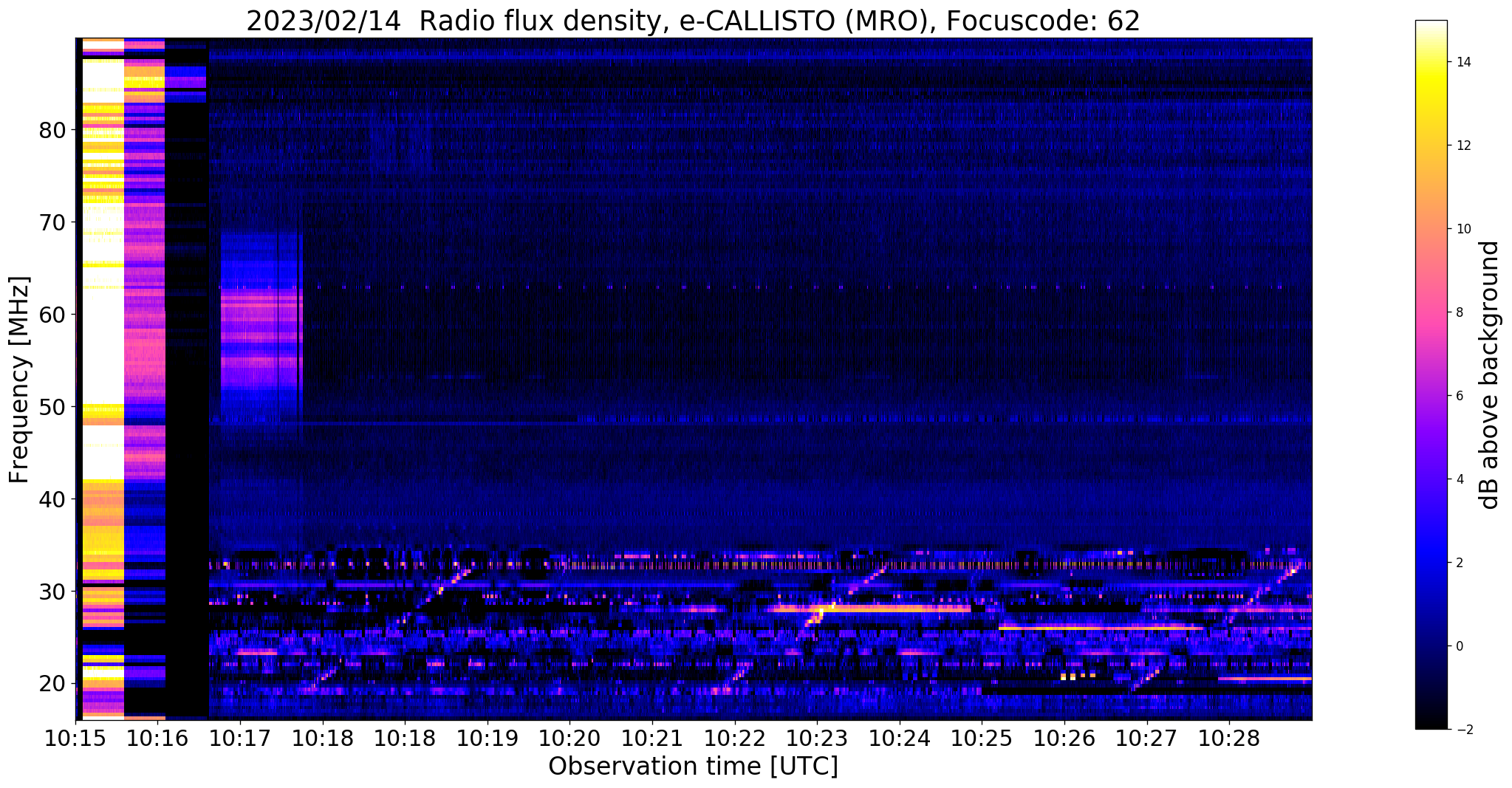Click the bright yellow 28 MHz streak near 10:23
Image resolution: width=1512 pixels, height=788 pixels.
pos(870,609)
